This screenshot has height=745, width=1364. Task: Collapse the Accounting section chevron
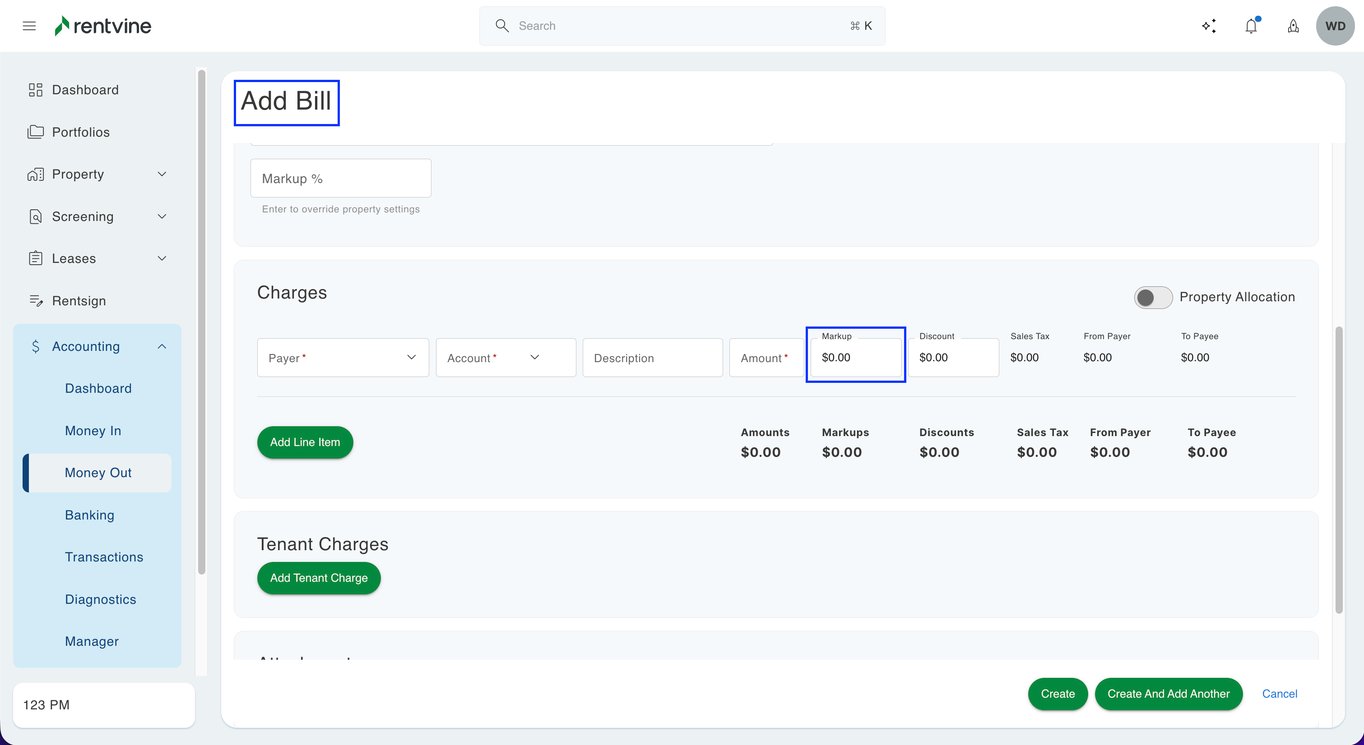tap(162, 346)
